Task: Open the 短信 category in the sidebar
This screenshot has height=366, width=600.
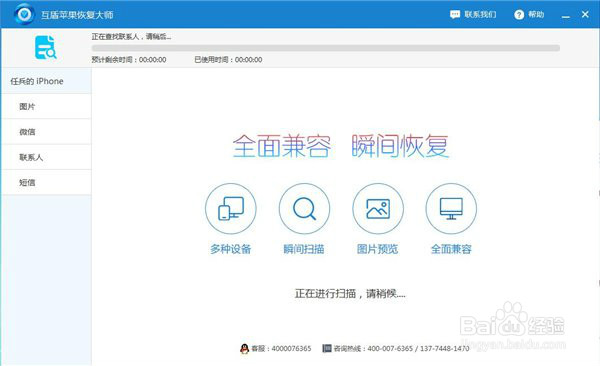Action: coord(46,182)
